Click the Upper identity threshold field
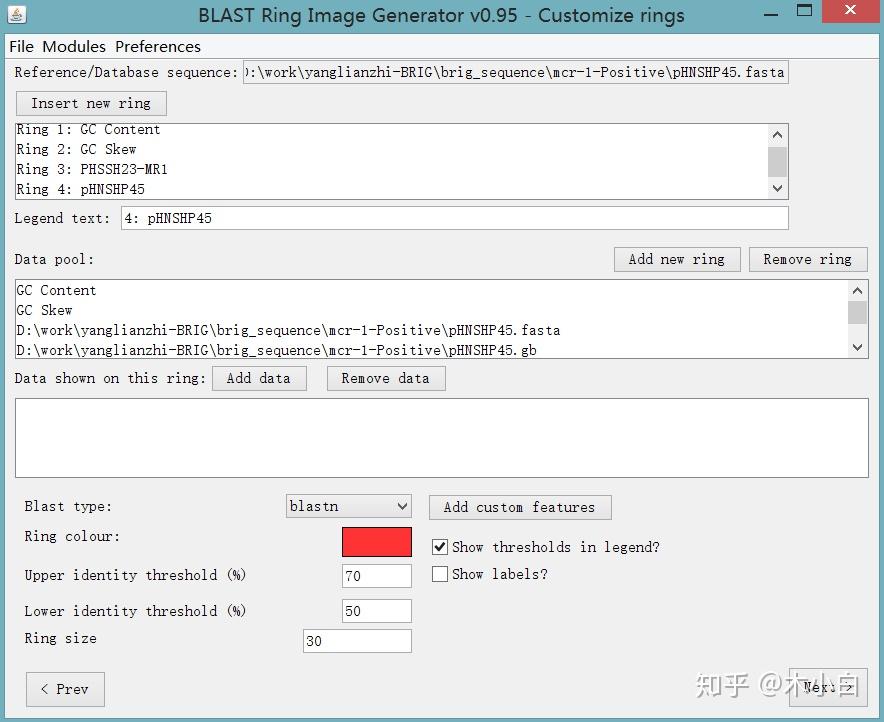The height and width of the screenshot is (722, 884). [377, 576]
